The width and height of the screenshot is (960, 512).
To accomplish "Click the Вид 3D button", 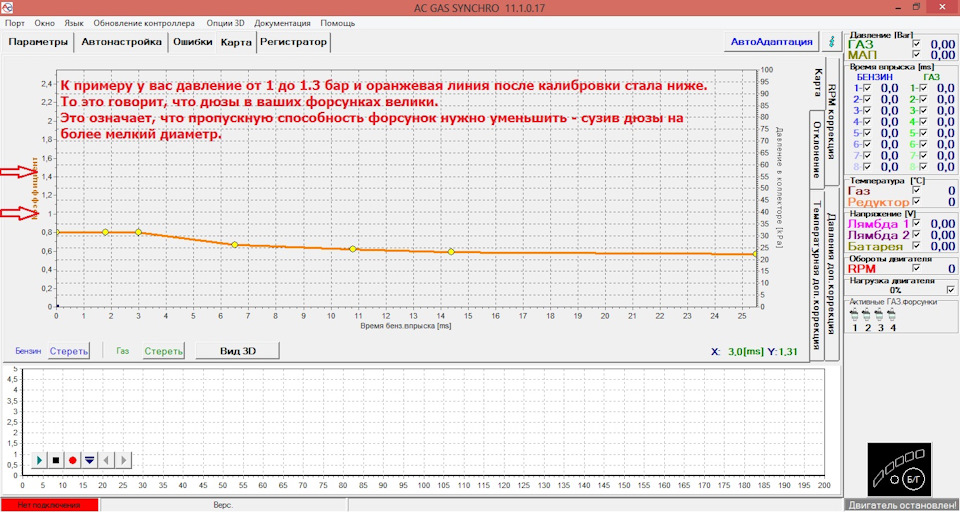I will pos(237,351).
